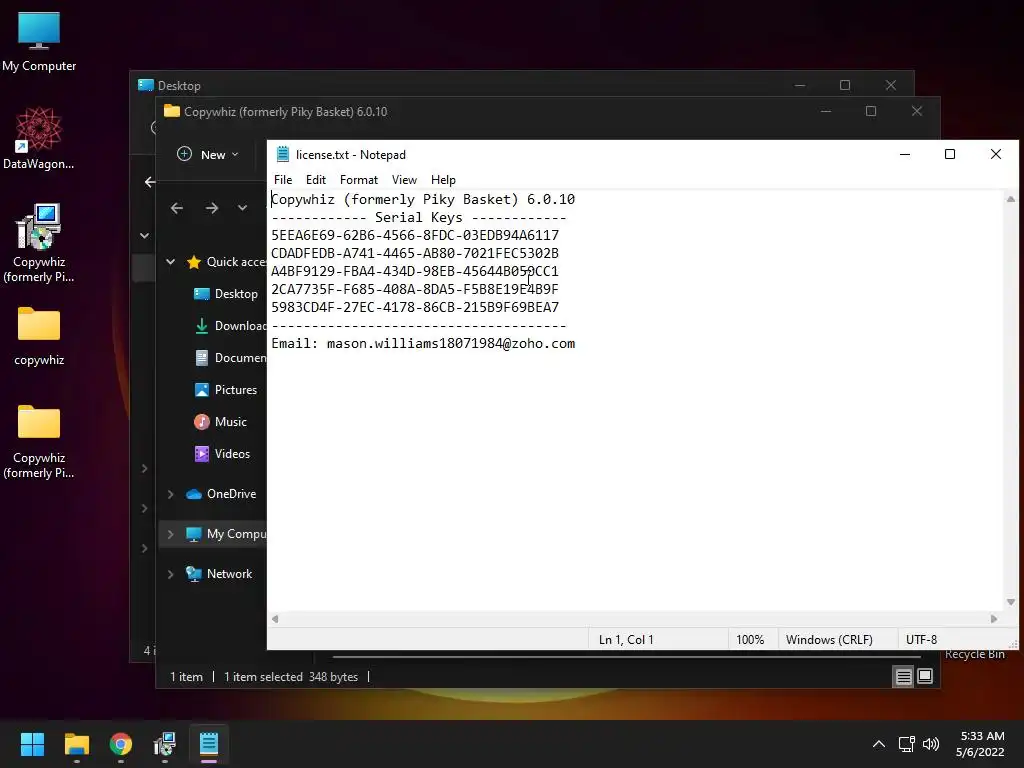Open the Format menu in Notepad
1024x768 pixels.
359,180
